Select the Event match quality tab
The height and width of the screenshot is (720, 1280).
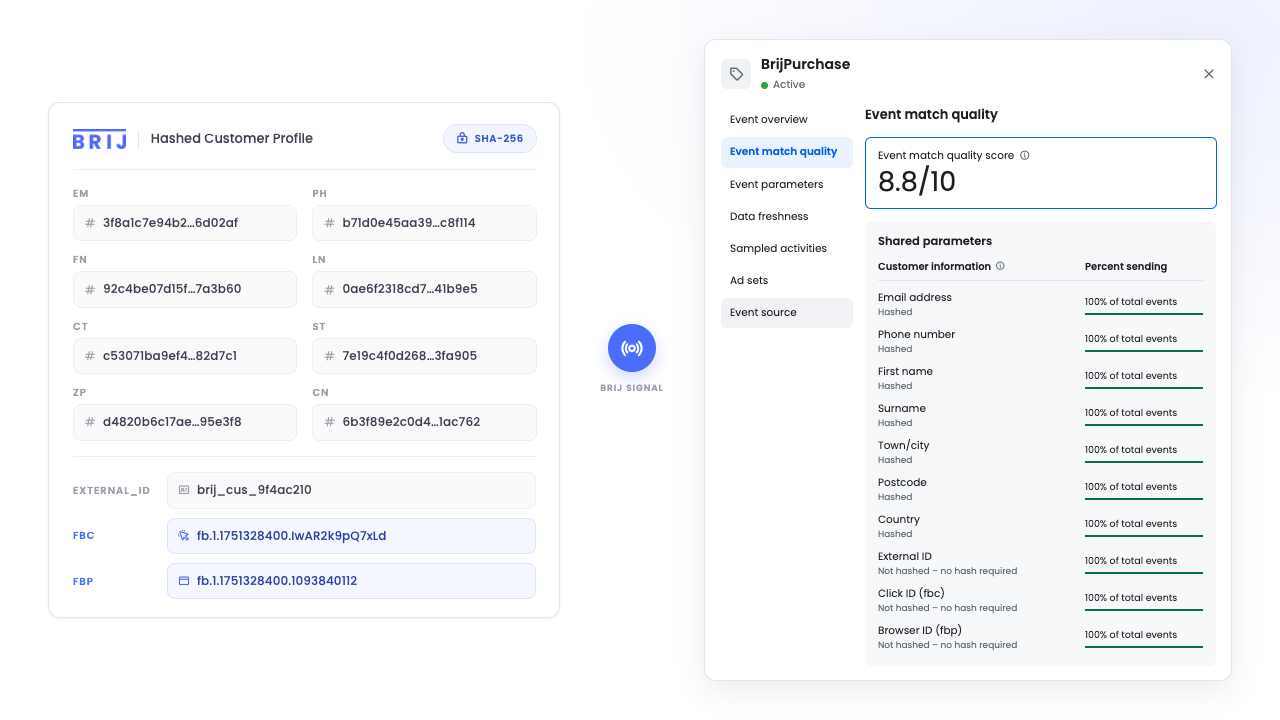(x=787, y=152)
